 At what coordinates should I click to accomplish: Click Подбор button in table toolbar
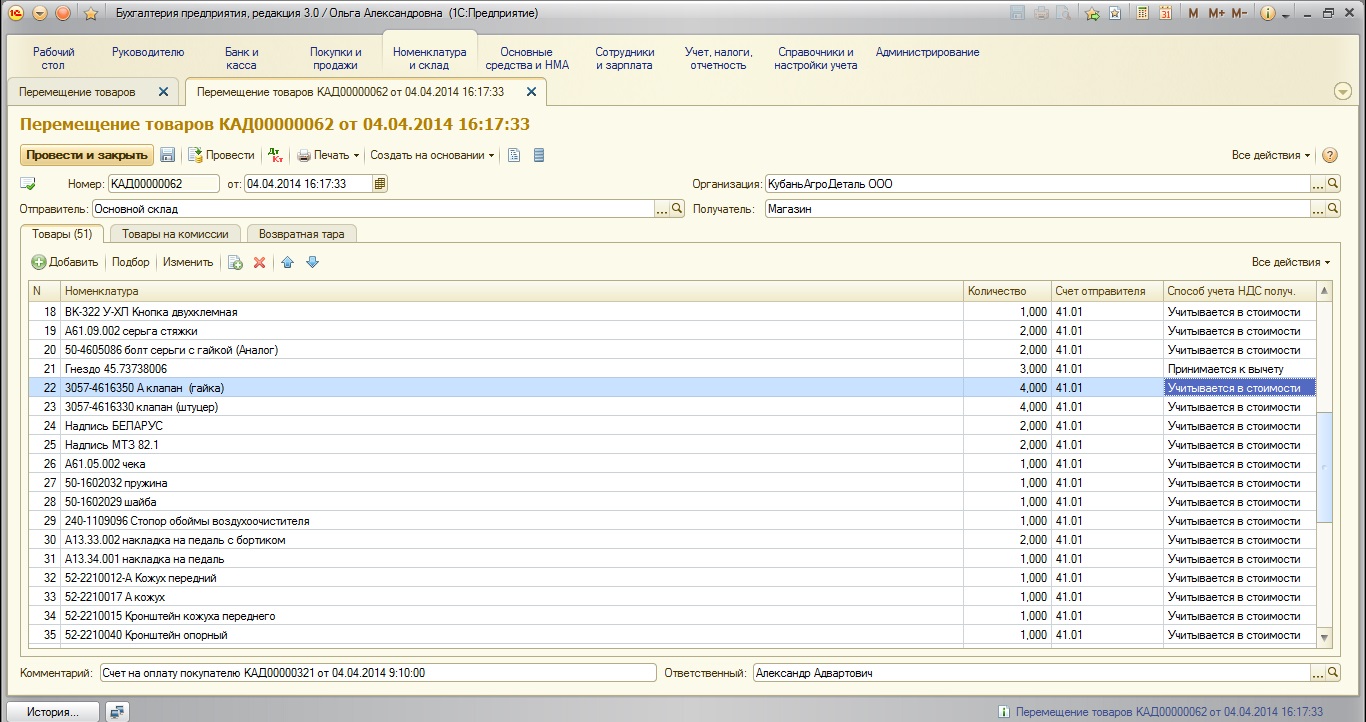coord(130,262)
